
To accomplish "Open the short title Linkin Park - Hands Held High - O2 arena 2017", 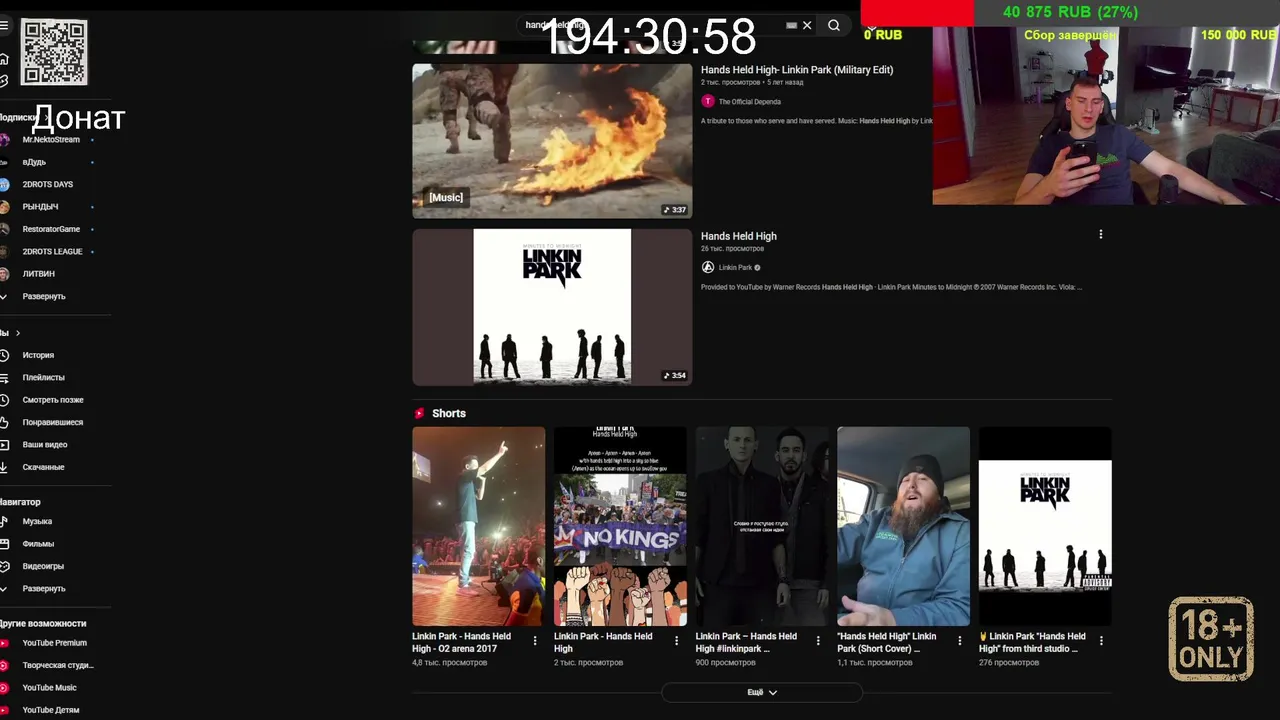I will (x=461, y=642).
